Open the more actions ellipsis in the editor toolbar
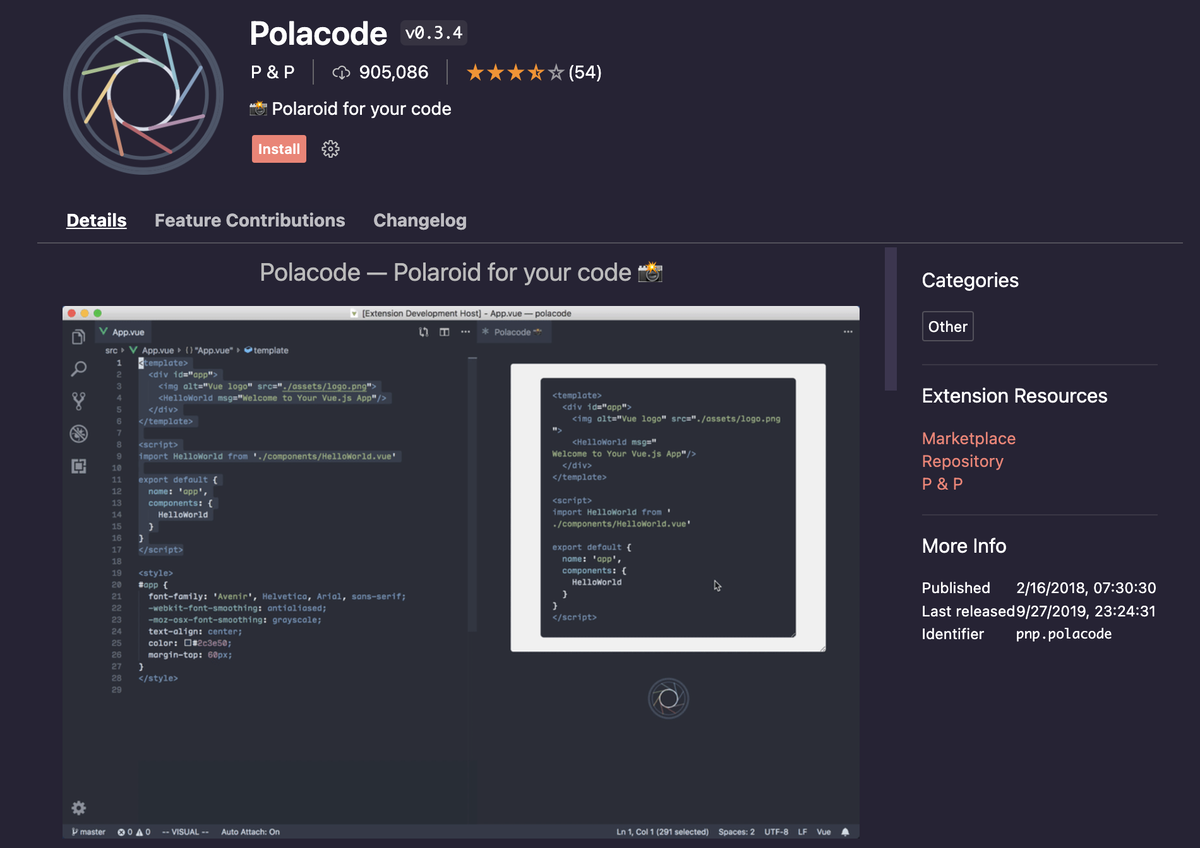Viewport: 1200px width, 848px height. coord(465,330)
